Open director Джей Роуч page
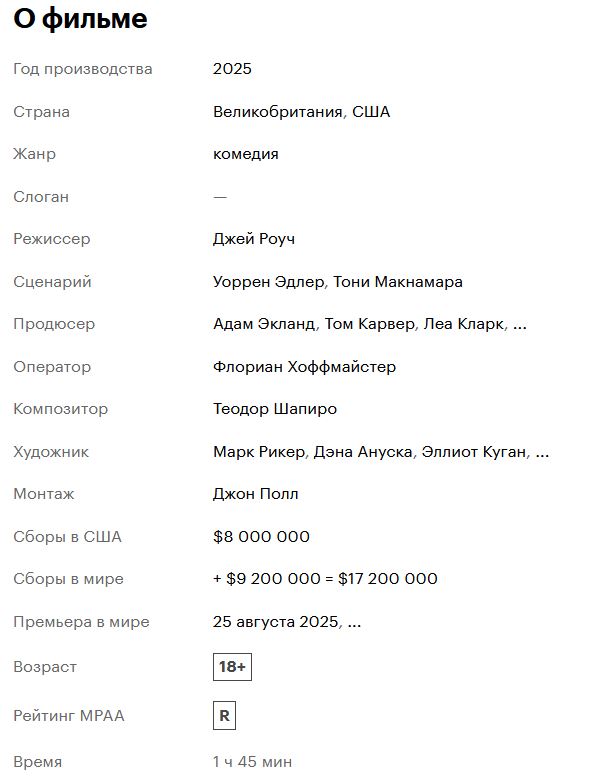This screenshot has width=606, height=784. click(x=254, y=239)
